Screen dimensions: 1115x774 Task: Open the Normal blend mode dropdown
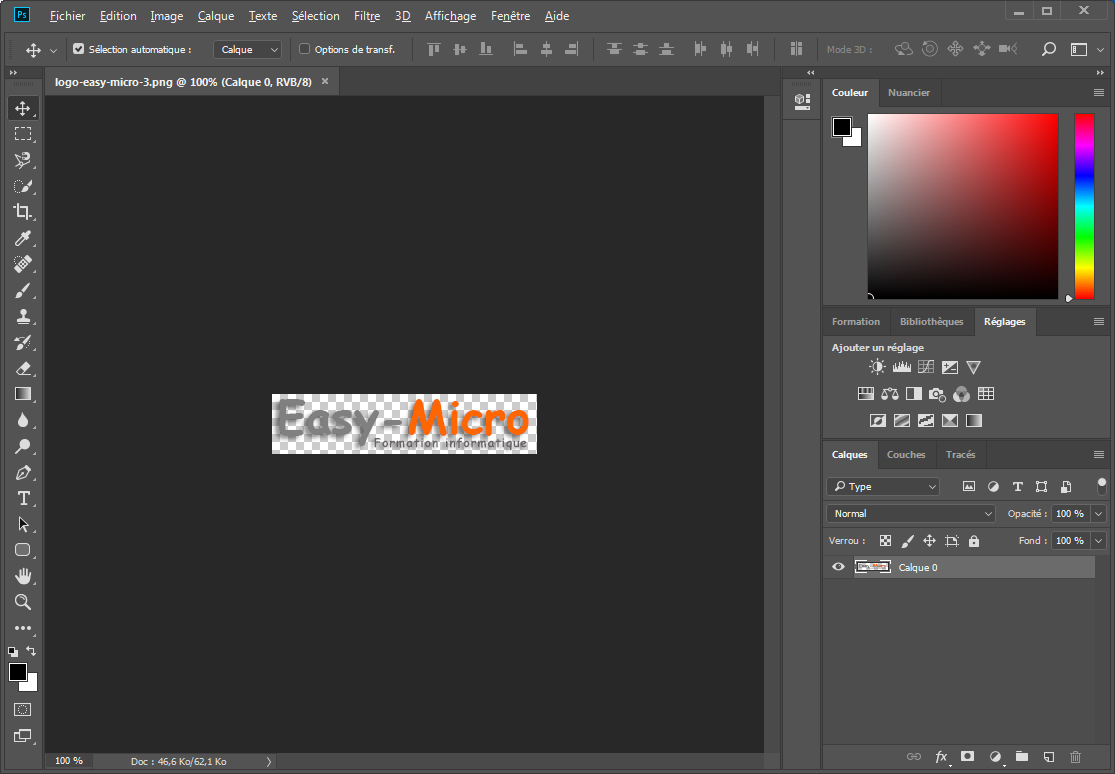[x=911, y=514]
